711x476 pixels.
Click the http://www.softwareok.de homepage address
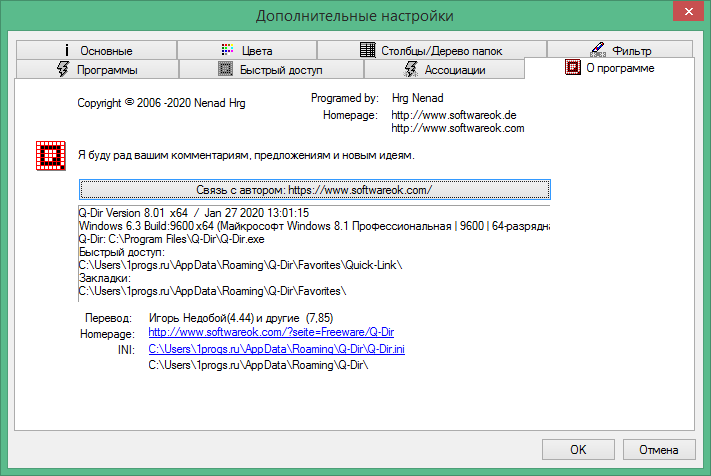[453, 116]
